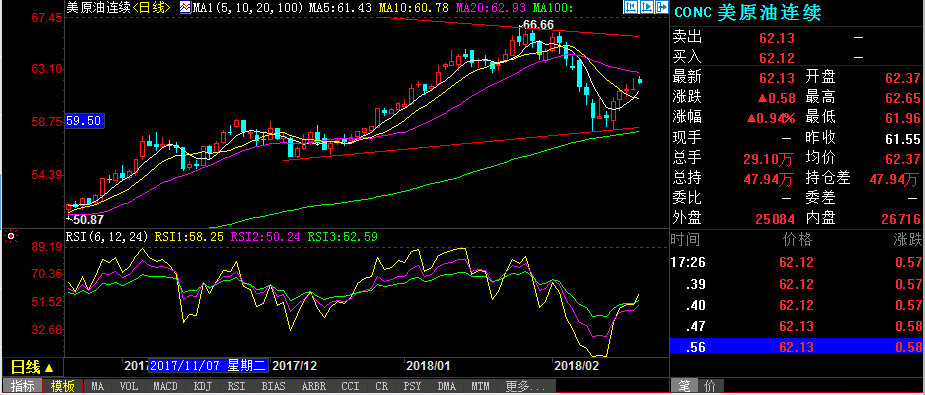Viewport: 925px width, 395px height.
Task: Click the MA1 indicator chart icon
Action: [x=184, y=8]
